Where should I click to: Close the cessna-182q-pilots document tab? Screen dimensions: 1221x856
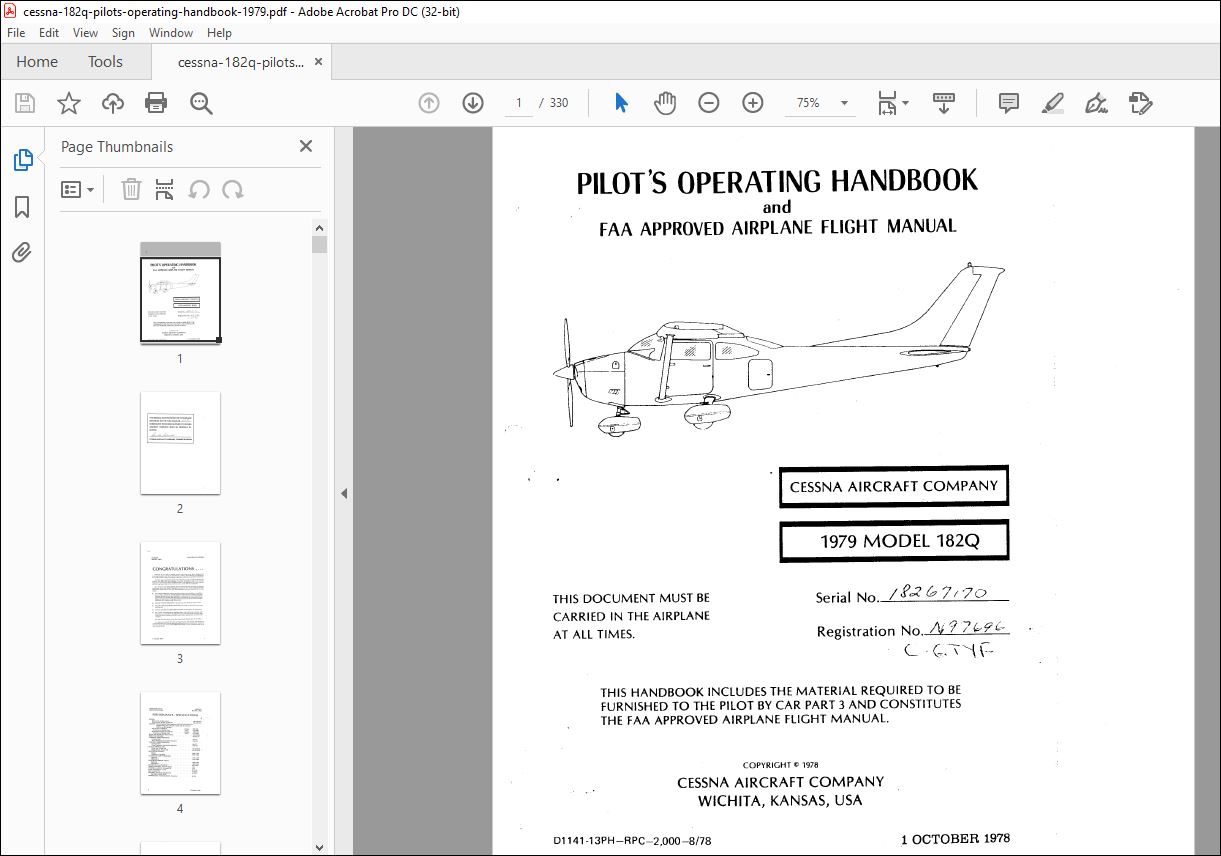[x=318, y=62]
